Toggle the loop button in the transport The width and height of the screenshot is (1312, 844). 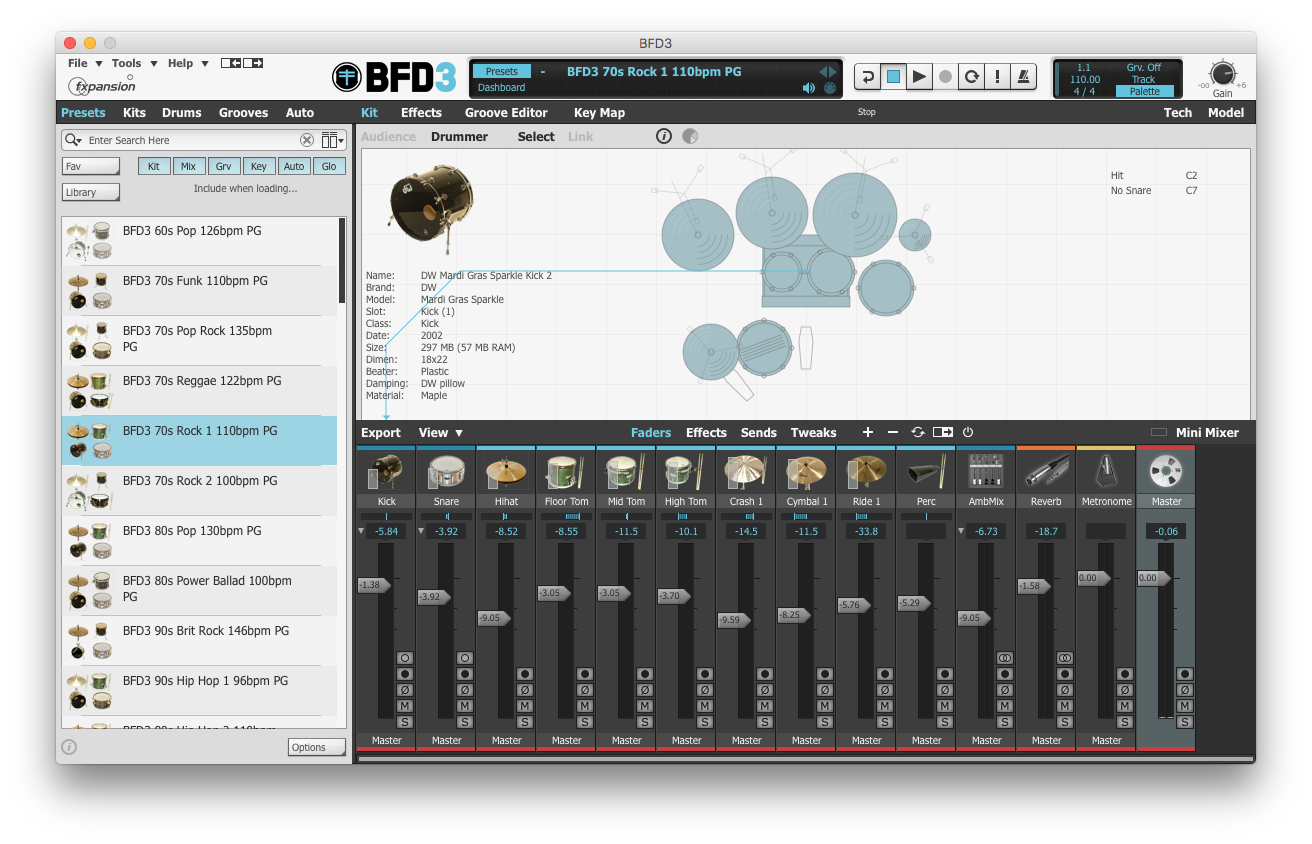coord(971,76)
